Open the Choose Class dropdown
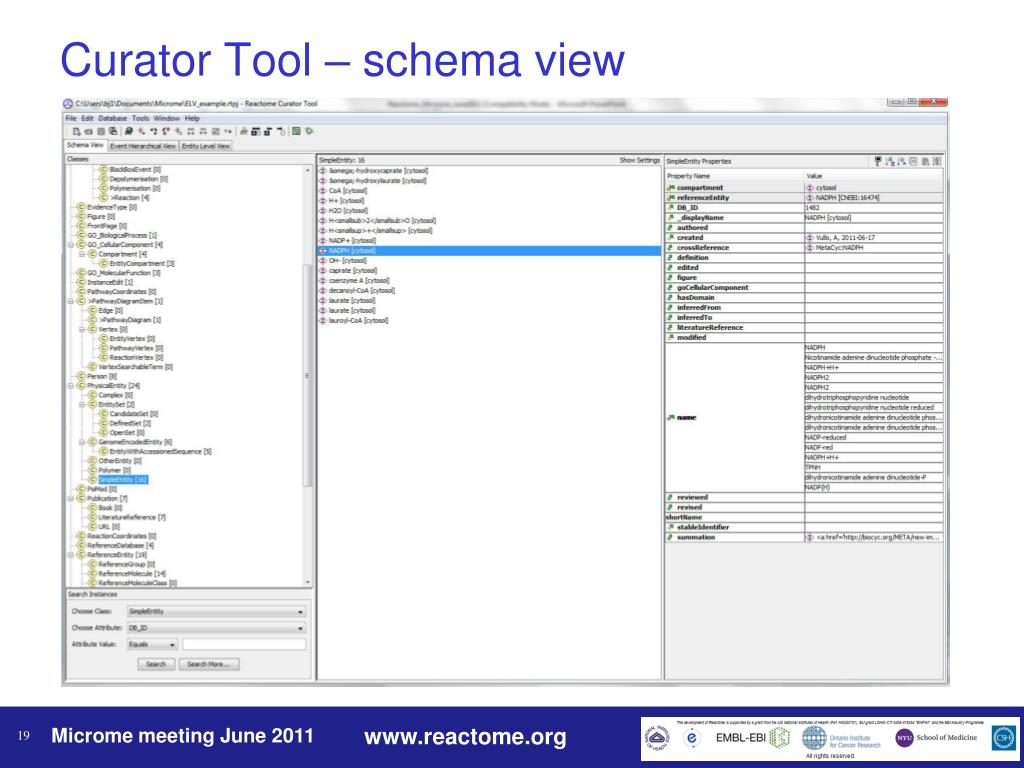1024x768 pixels. coord(216,612)
